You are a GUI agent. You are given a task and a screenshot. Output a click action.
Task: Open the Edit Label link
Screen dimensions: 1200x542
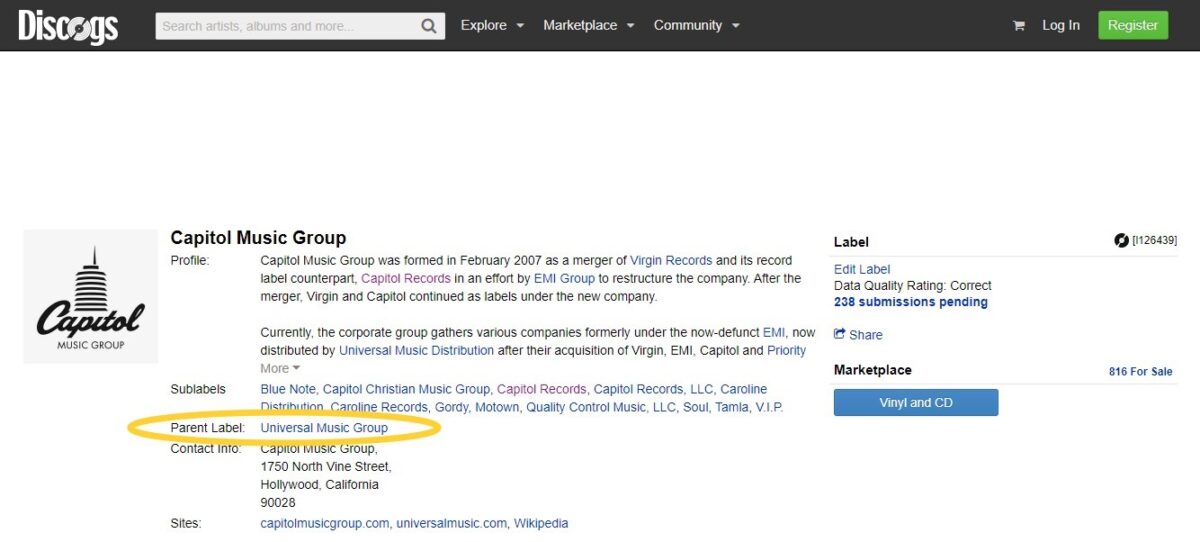pos(862,269)
